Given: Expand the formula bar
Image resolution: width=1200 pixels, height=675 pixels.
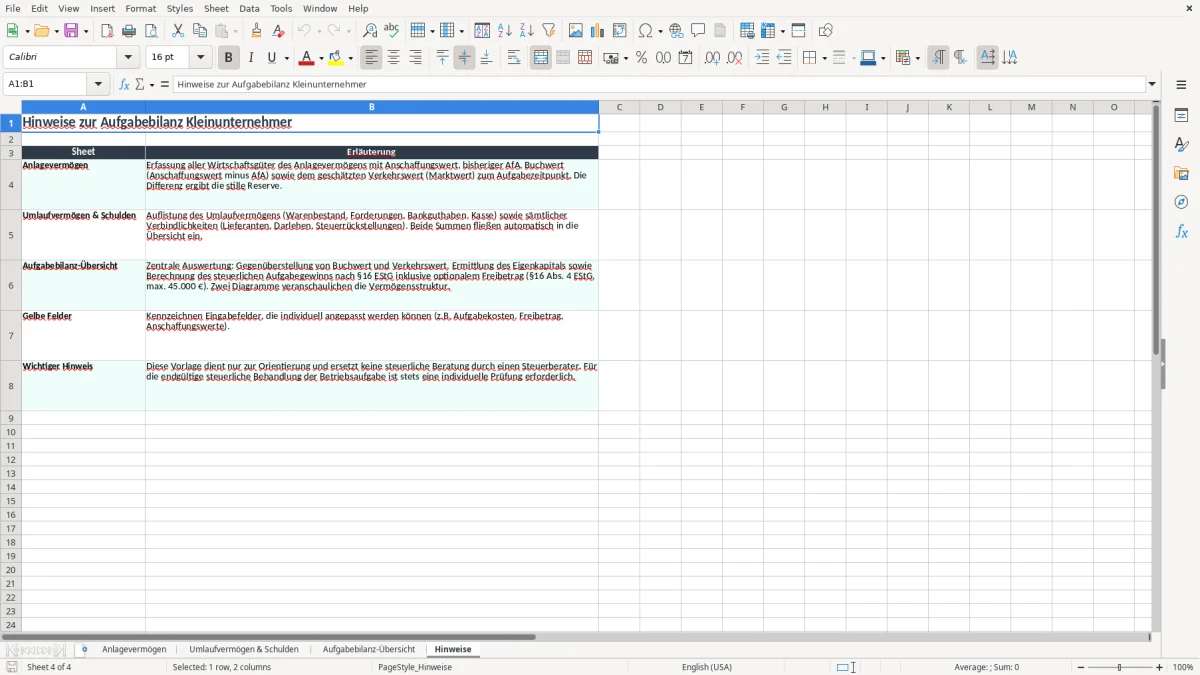Looking at the screenshot, I should 1153,84.
